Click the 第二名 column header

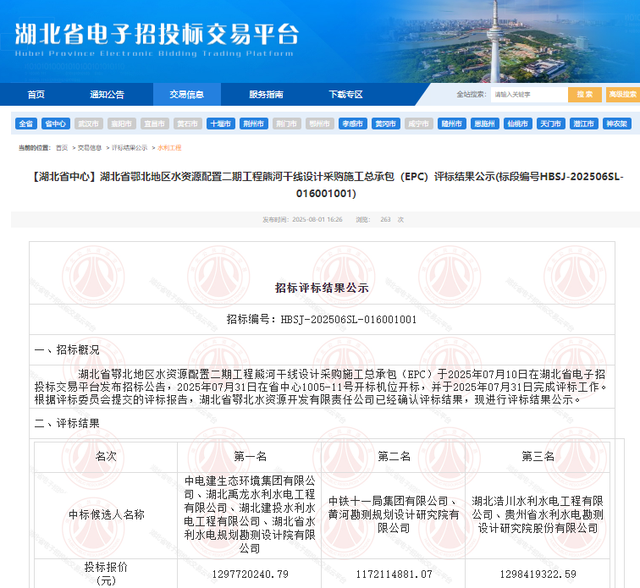tap(394, 456)
